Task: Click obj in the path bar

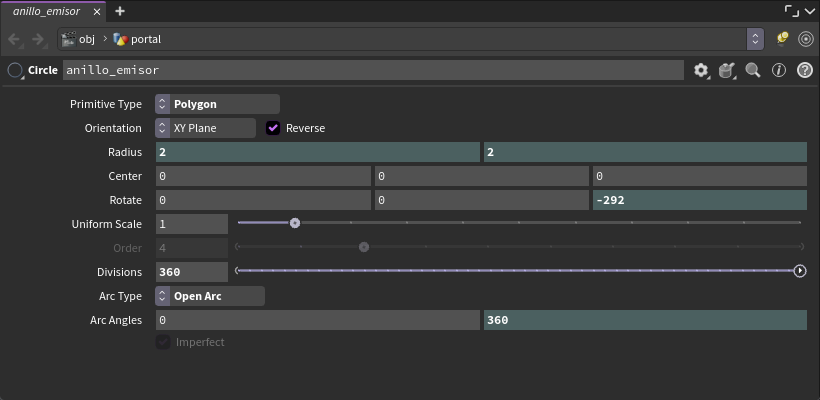Action: pos(87,39)
